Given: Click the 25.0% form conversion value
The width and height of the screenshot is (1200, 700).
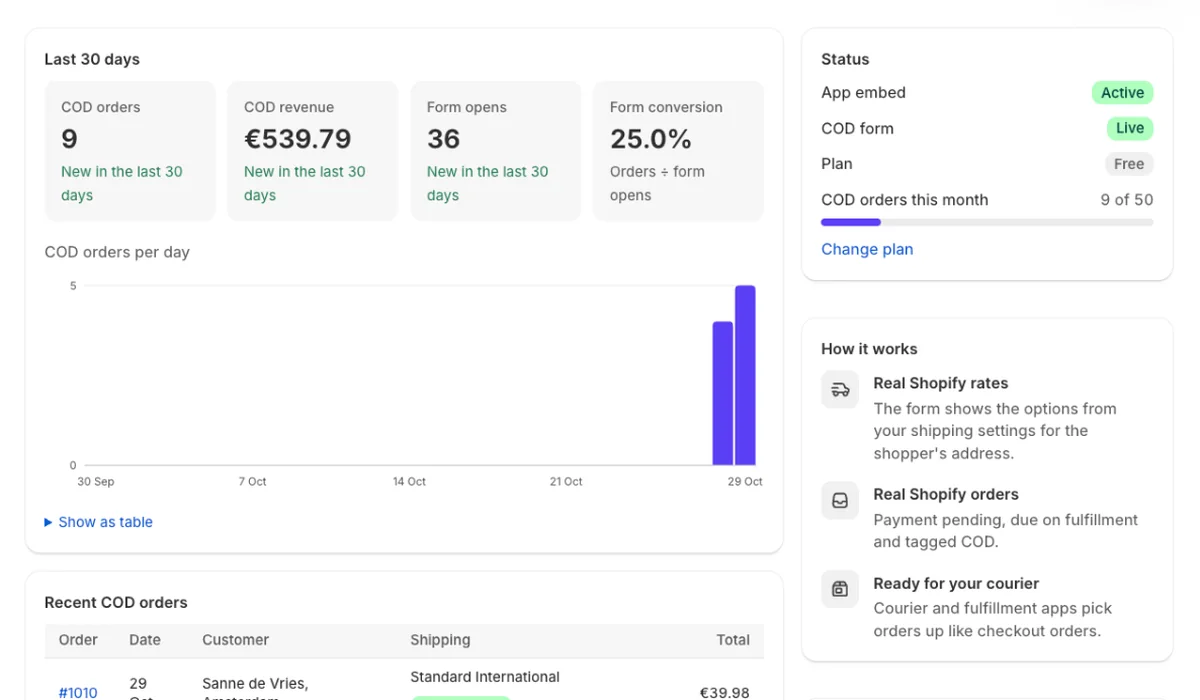Looking at the screenshot, I should (651, 139).
